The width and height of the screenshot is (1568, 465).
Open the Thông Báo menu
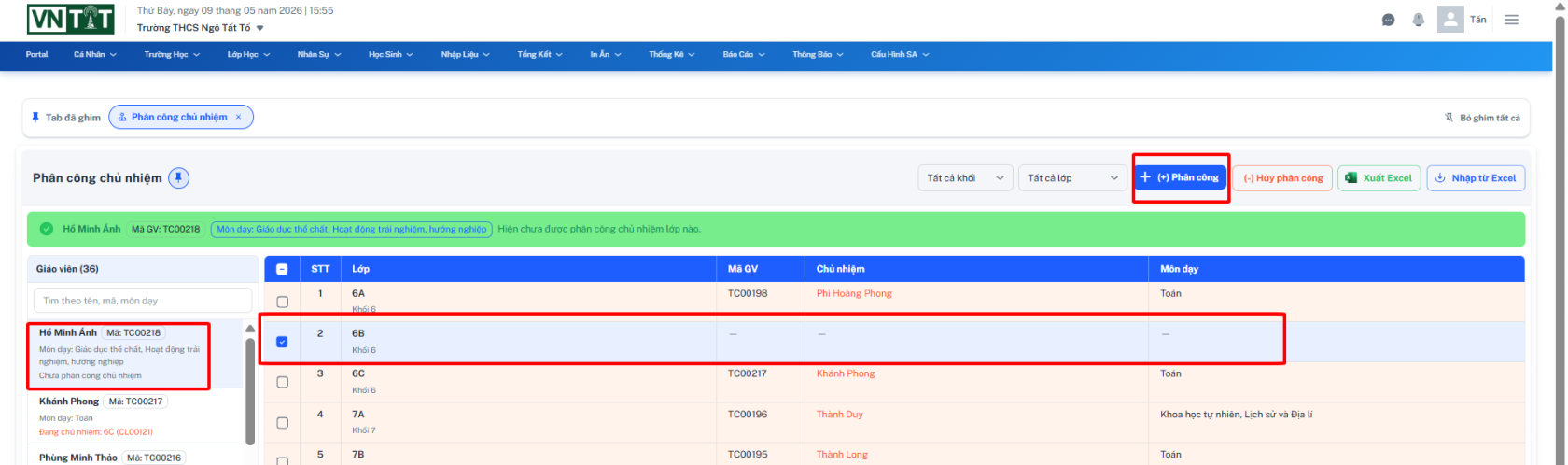(x=818, y=54)
